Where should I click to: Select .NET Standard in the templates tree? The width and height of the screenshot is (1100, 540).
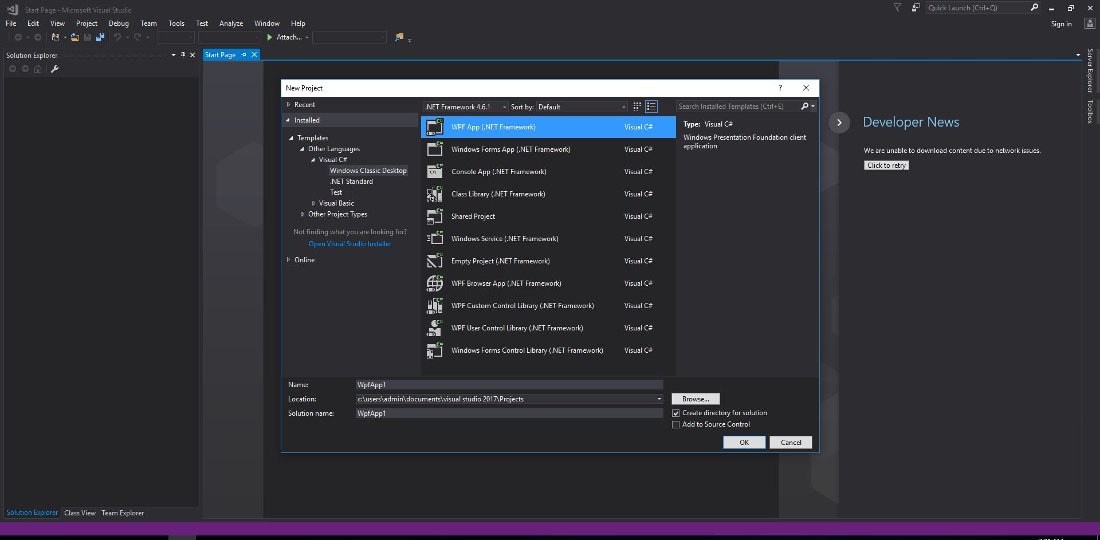pos(351,182)
